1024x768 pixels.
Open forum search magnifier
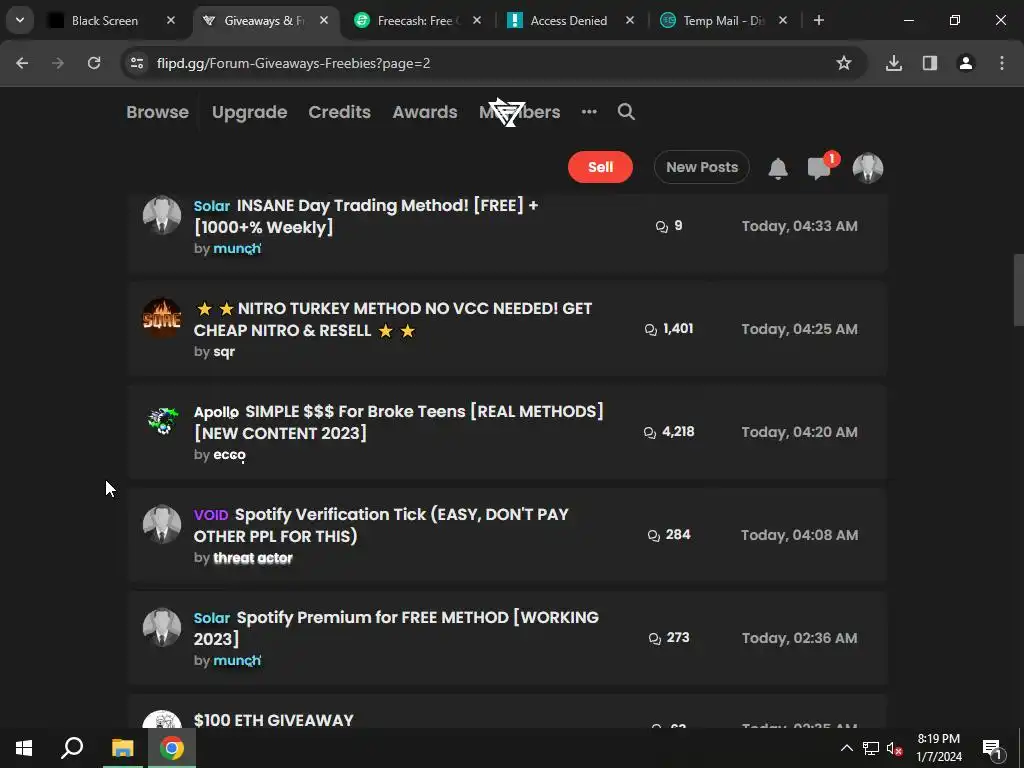tap(626, 112)
